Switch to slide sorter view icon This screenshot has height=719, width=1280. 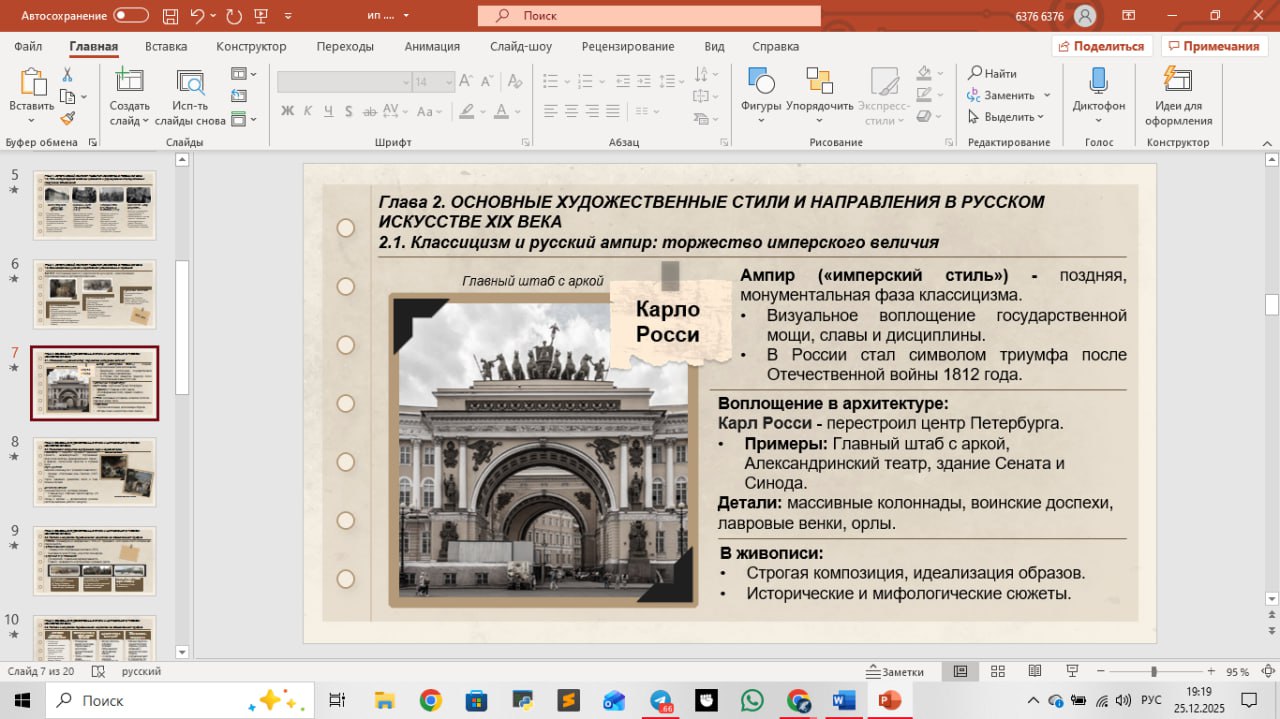(998, 671)
